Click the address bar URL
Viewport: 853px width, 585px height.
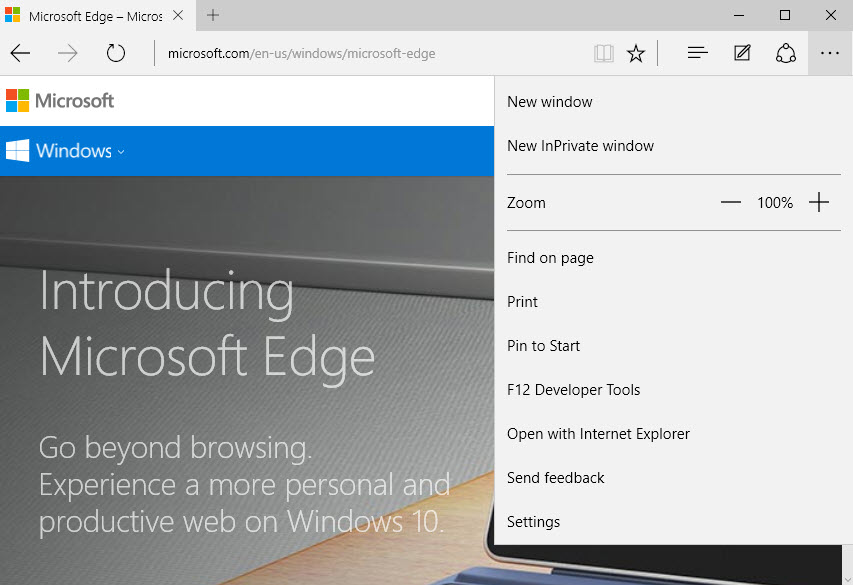pyautogui.click(x=301, y=53)
